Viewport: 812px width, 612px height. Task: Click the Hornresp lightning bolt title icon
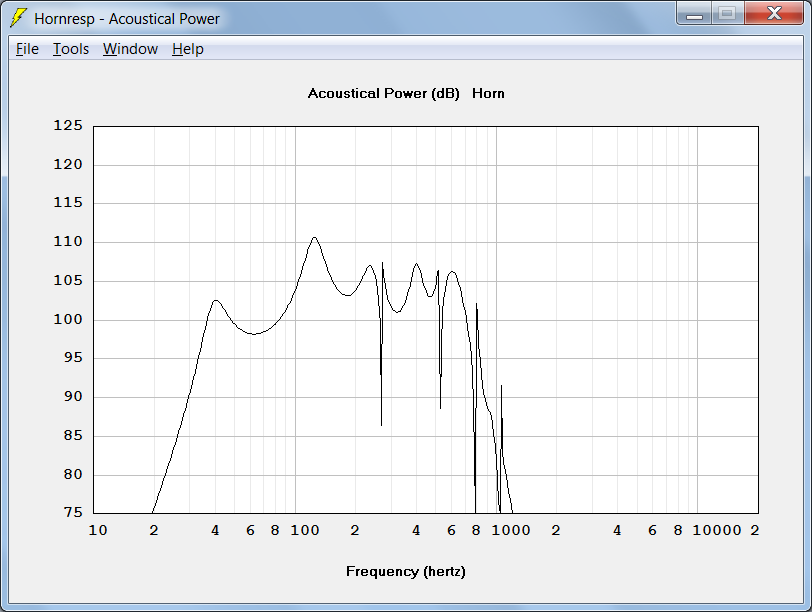pyautogui.click(x=18, y=18)
